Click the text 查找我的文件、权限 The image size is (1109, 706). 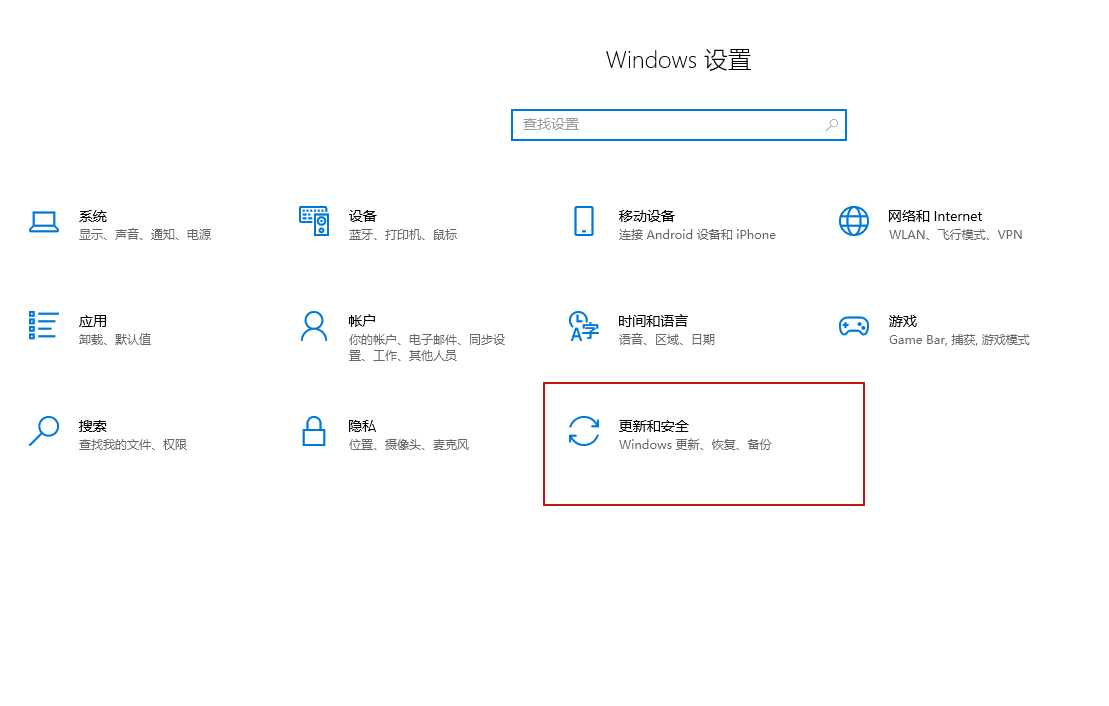click(133, 445)
